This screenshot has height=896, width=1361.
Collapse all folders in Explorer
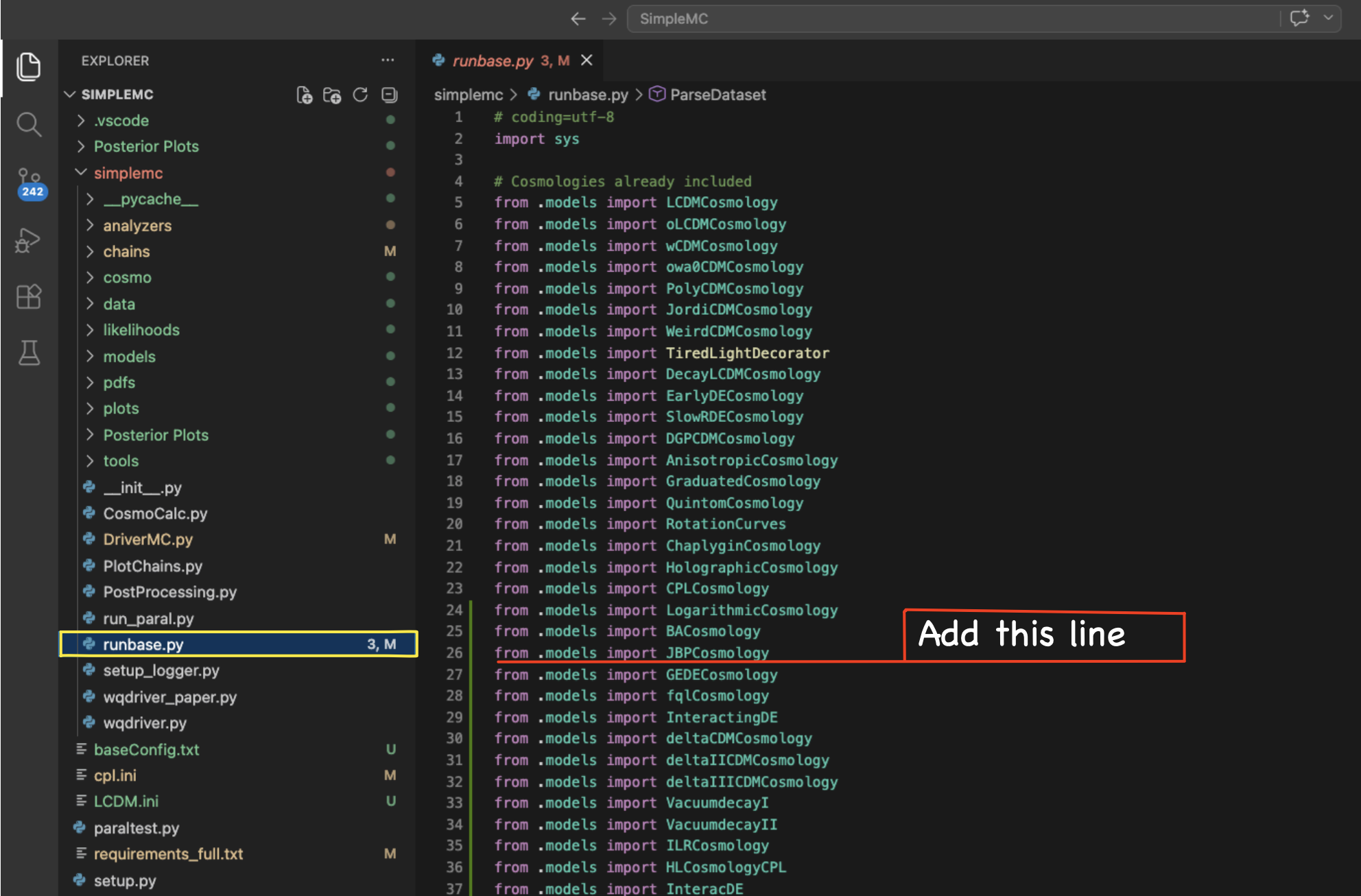click(x=389, y=95)
